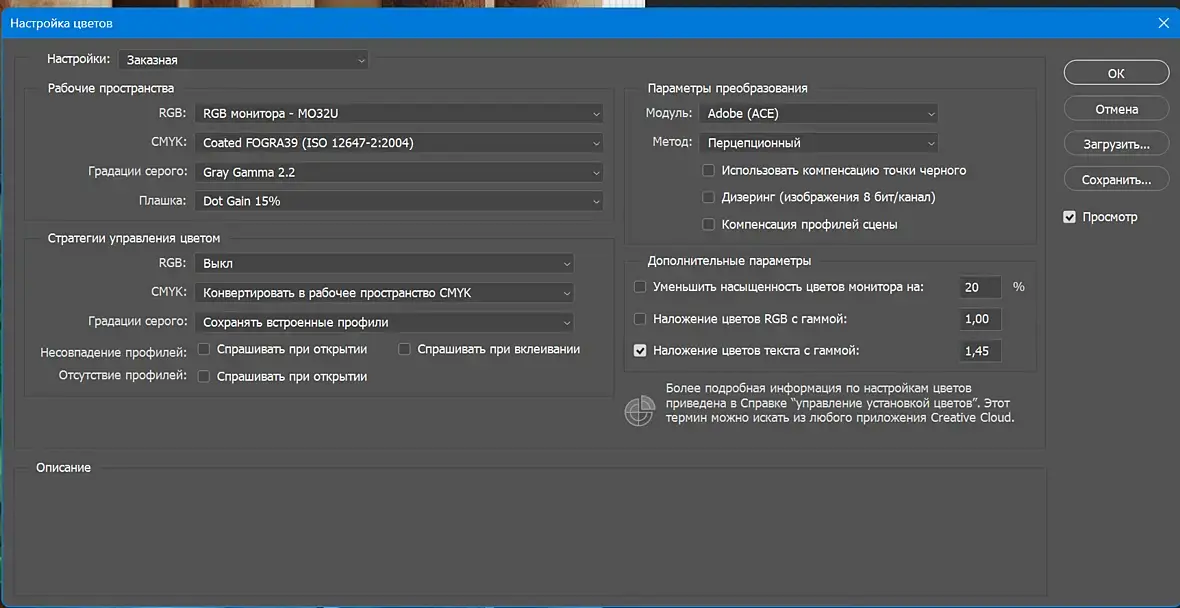
Task: Enable Отсутствие профилей Спрашивать при открытии
Action: pos(203,376)
